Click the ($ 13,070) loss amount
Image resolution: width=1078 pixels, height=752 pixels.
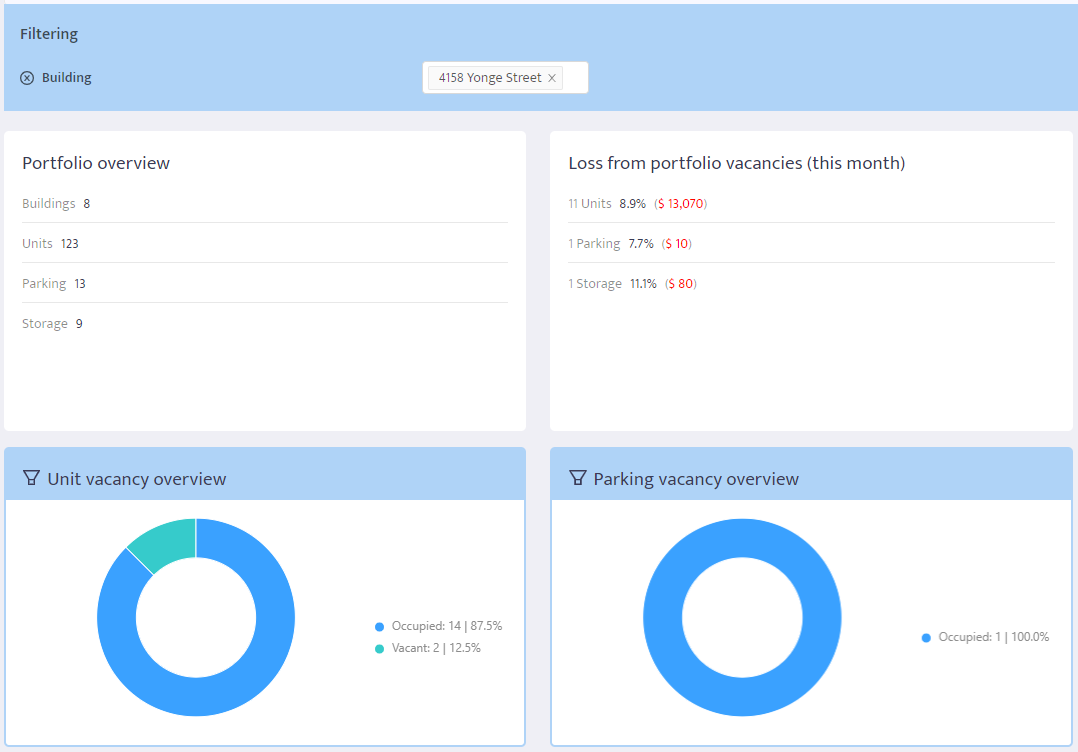click(x=680, y=203)
